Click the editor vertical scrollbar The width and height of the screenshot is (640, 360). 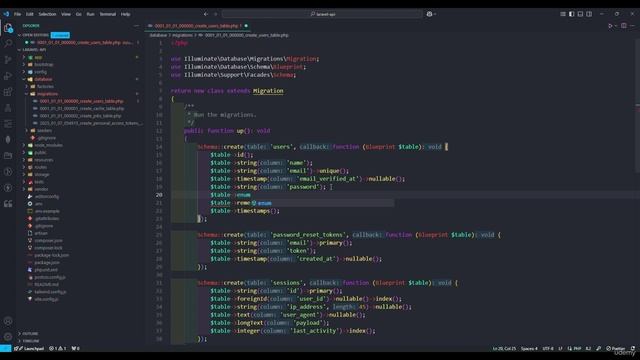(x=637, y=106)
